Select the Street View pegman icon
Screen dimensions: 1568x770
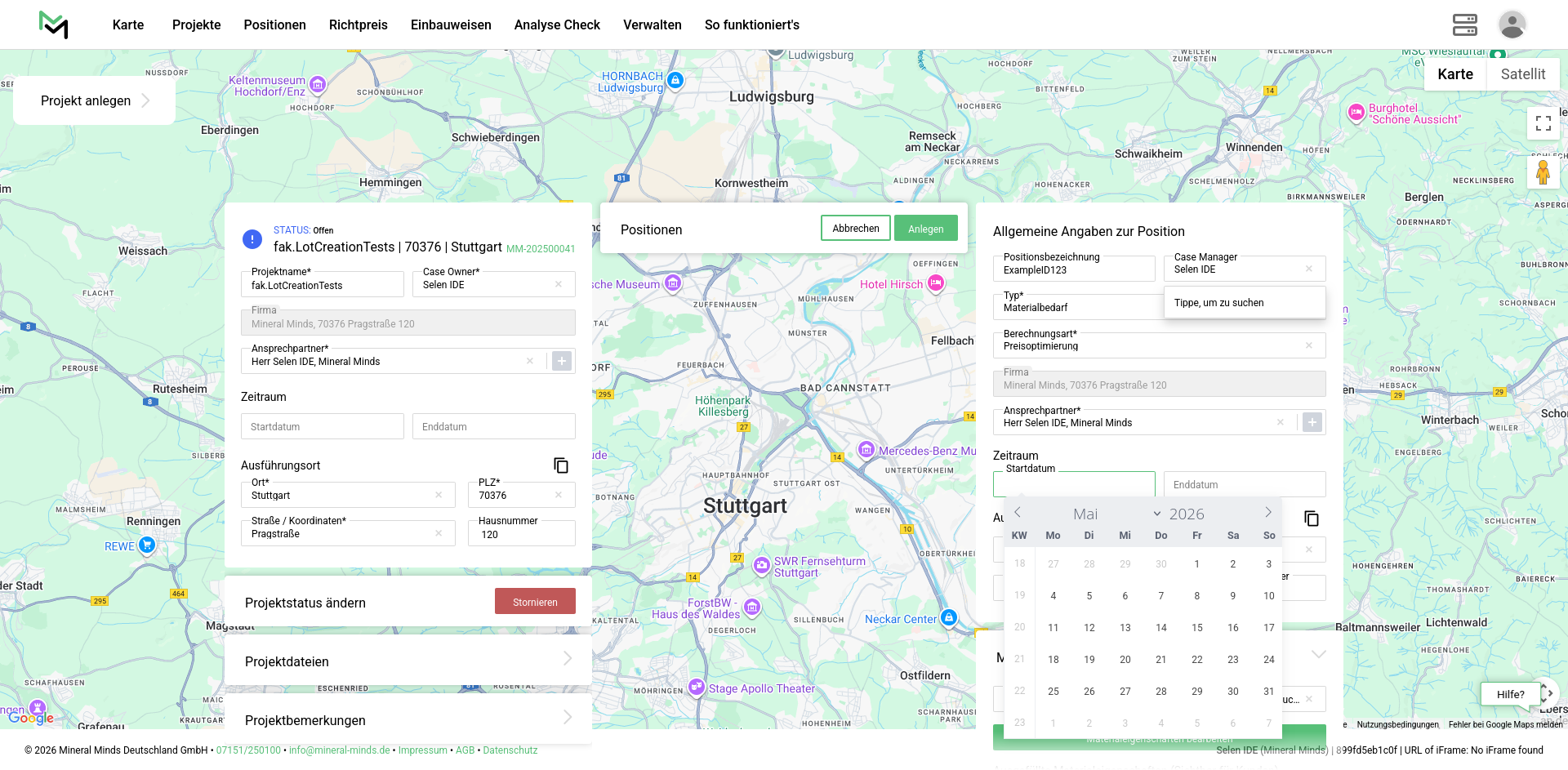pyautogui.click(x=1543, y=173)
